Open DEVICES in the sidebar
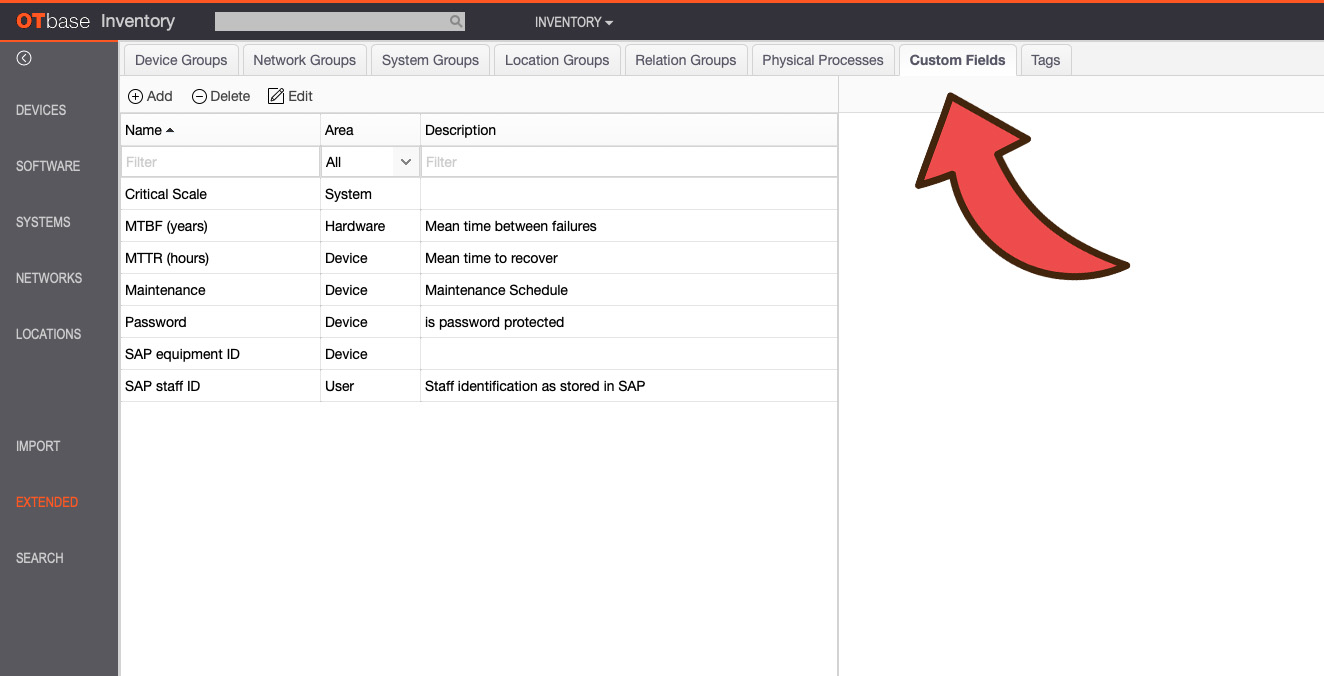This screenshot has height=676, width=1324. pyautogui.click(x=41, y=110)
